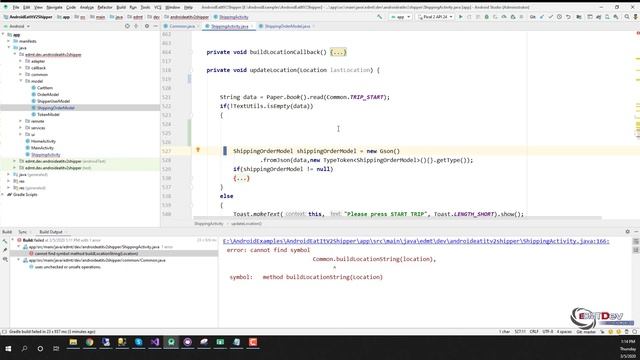Select the Sync tab in Build panel
The width and height of the screenshot is (640, 360).
pyautogui.click(x=22, y=232)
